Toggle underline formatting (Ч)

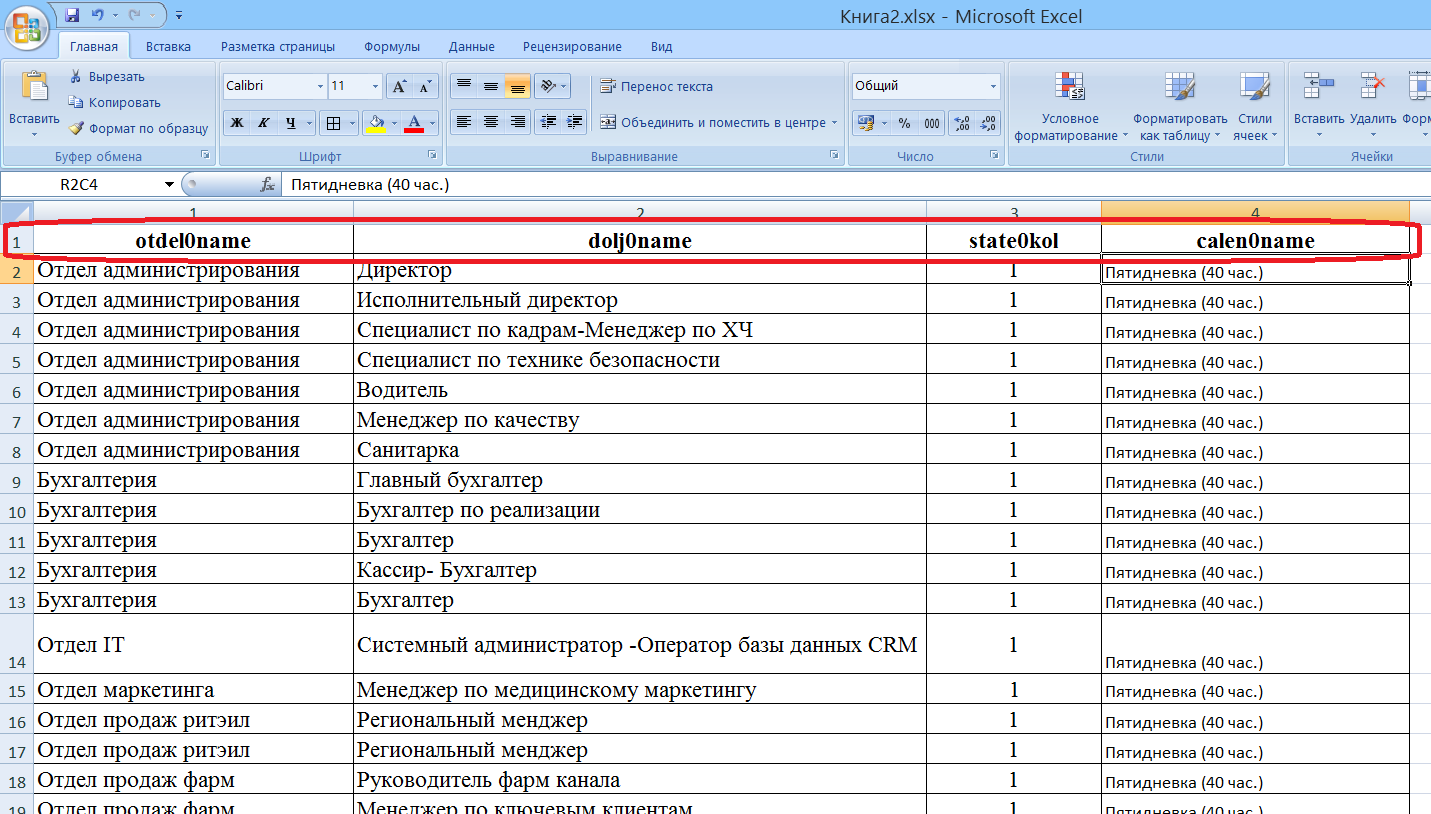pos(290,123)
